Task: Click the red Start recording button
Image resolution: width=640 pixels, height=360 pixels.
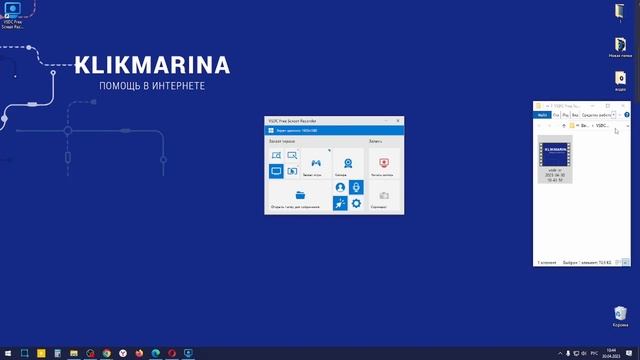Action: pyautogui.click(x=384, y=163)
